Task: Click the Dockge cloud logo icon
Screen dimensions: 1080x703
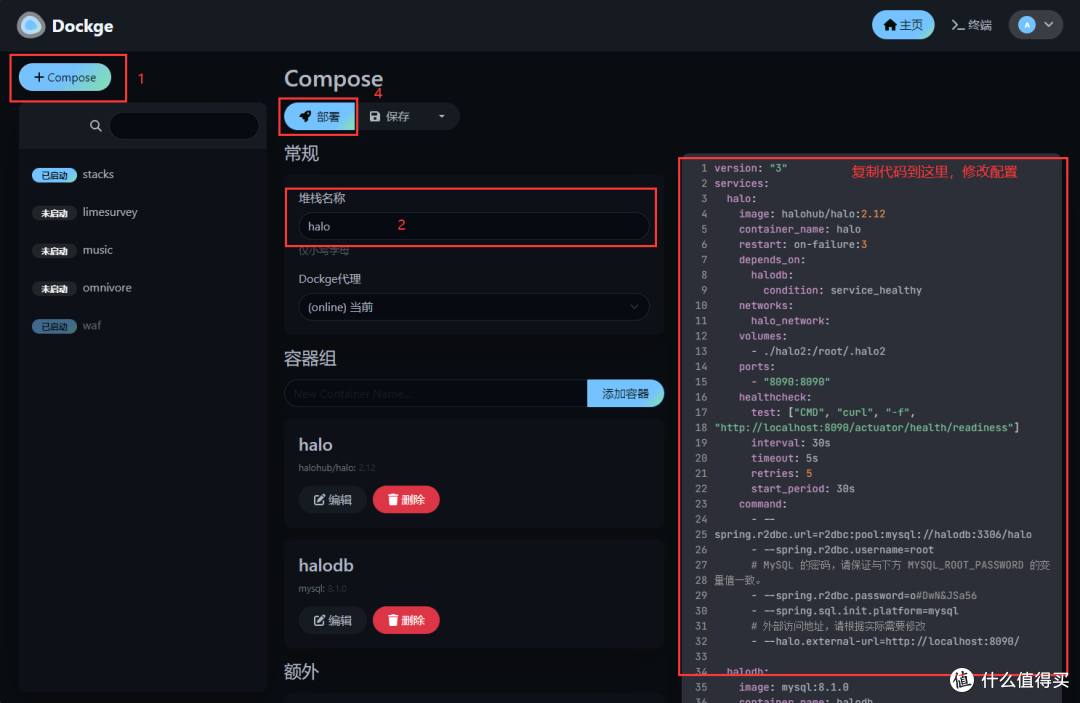Action: coord(29,24)
